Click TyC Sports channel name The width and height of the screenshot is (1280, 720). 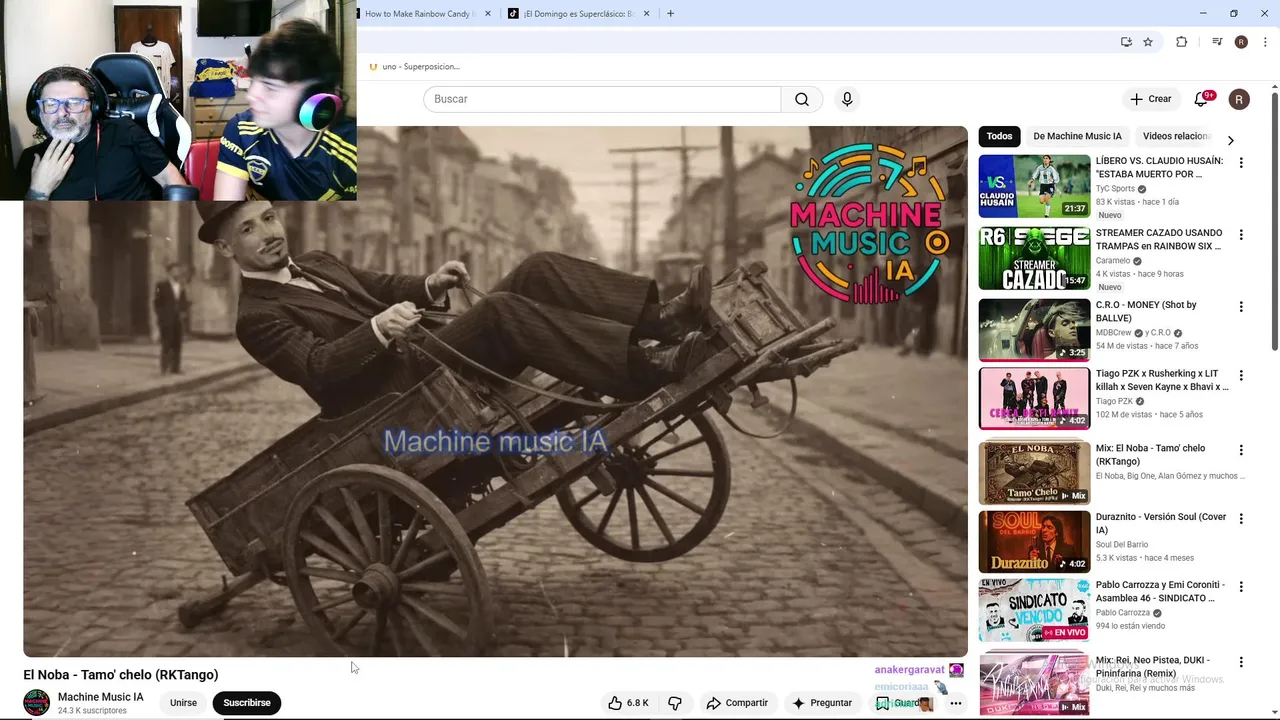point(1115,188)
